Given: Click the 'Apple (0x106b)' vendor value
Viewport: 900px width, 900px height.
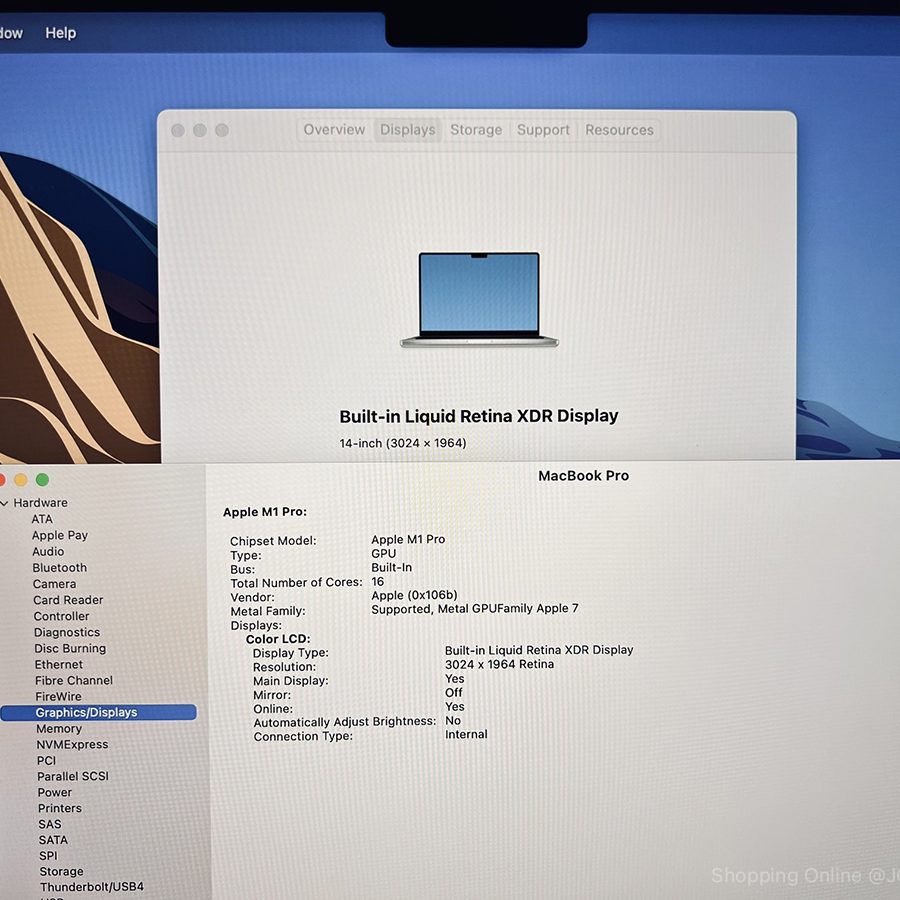Looking at the screenshot, I should (414, 595).
